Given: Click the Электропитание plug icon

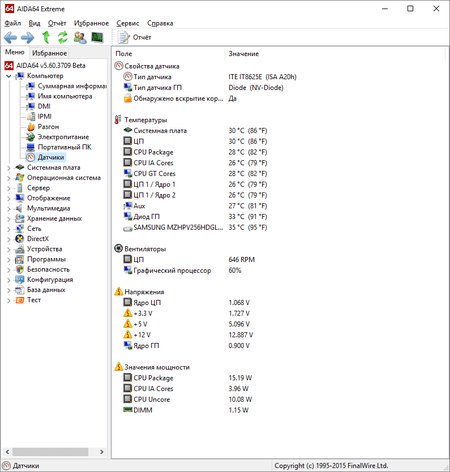Looking at the screenshot, I should [x=31, y=137].
